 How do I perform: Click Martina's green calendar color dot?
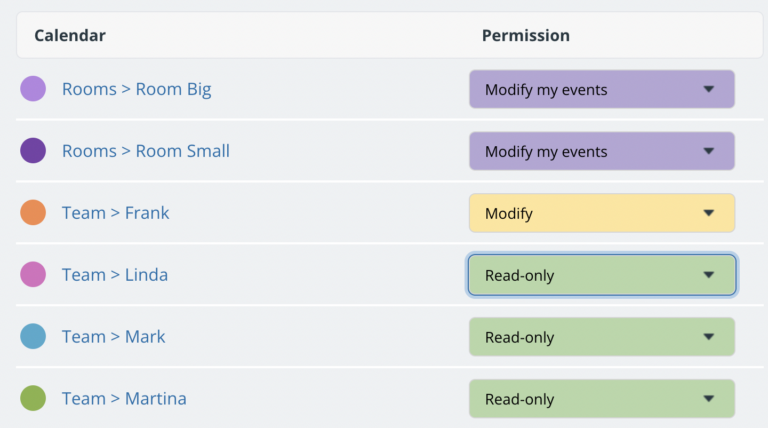coord(33,399)
